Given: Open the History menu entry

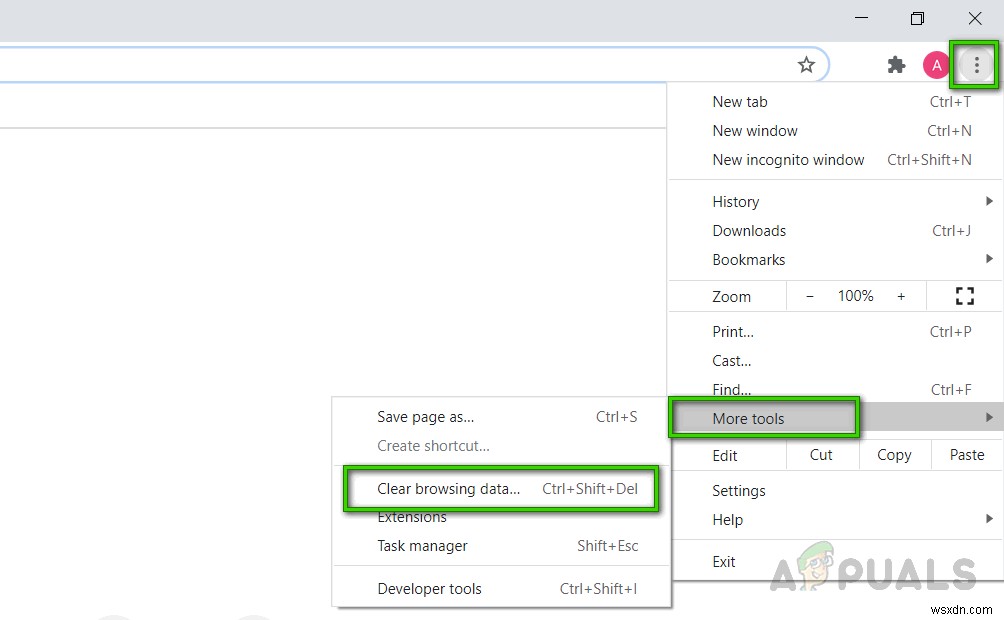Looking at the screenshot, I should 836,202.
